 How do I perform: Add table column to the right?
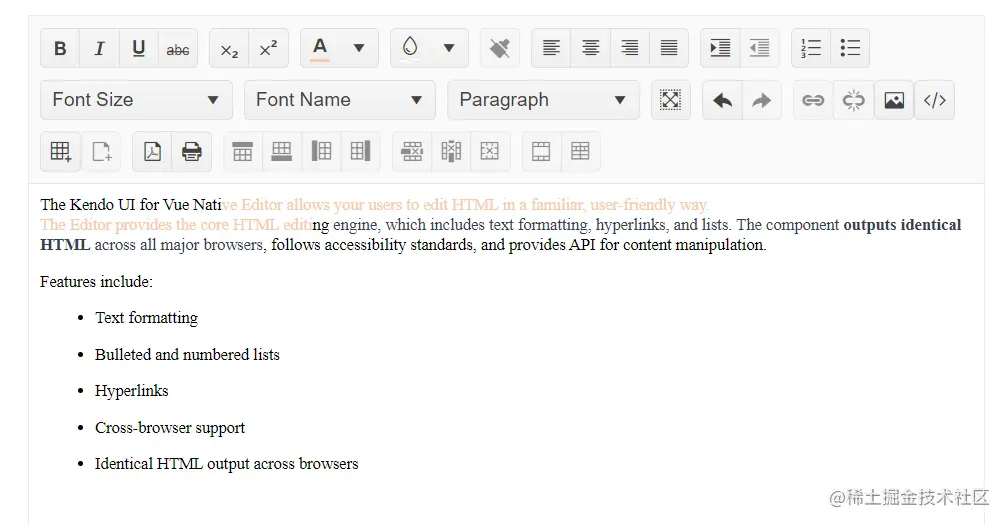tap(360, 152)
